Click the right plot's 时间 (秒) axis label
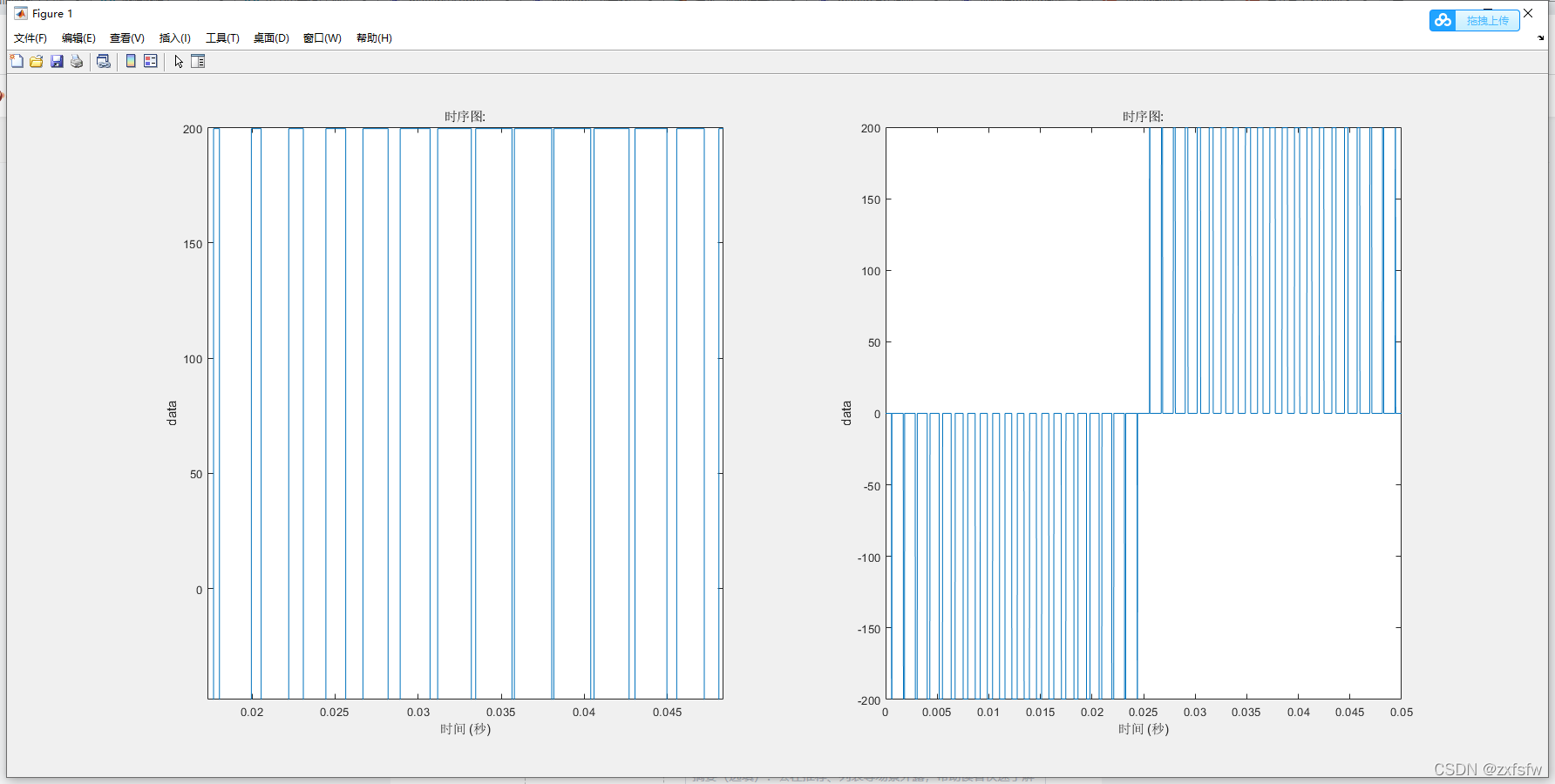The height and width of the screenshot is (784, 1555). 1144,729
